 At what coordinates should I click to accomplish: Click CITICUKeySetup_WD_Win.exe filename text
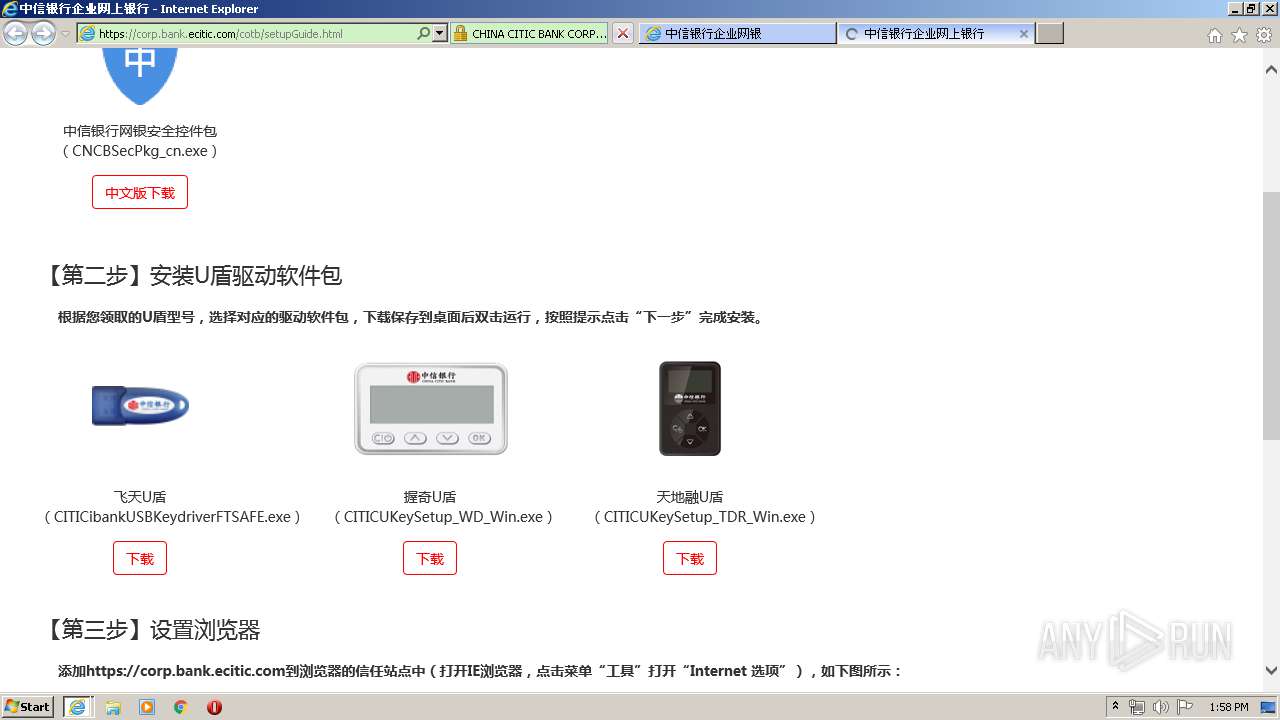pyautogui.click(x=443, y=517)
